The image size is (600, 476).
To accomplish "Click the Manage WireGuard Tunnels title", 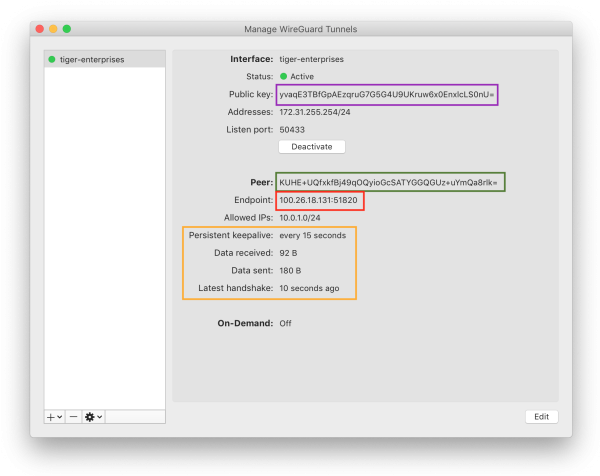I will click(x=301, y=29).
